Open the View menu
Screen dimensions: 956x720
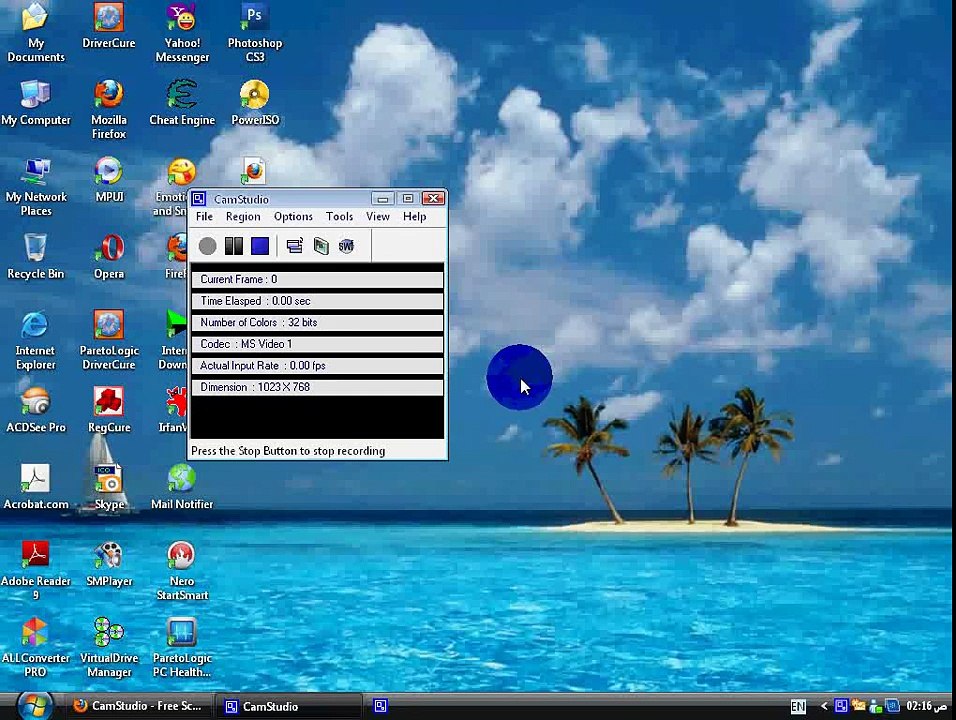pos(377,216)
